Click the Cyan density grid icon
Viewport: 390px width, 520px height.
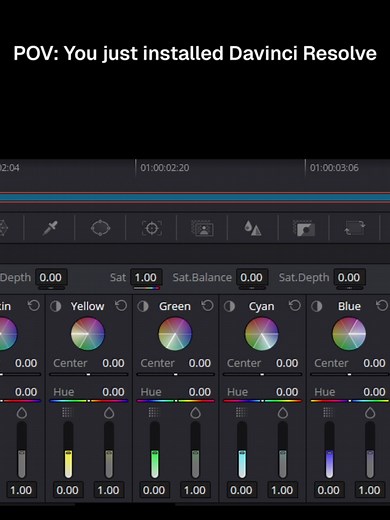click(x=241, y=412)
